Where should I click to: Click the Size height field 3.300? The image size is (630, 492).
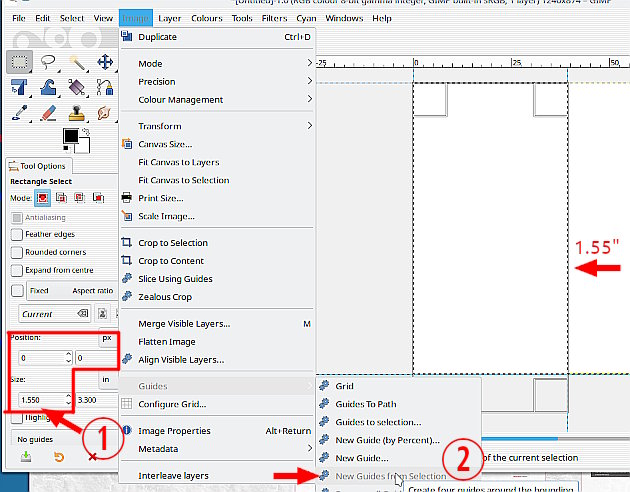96,400
